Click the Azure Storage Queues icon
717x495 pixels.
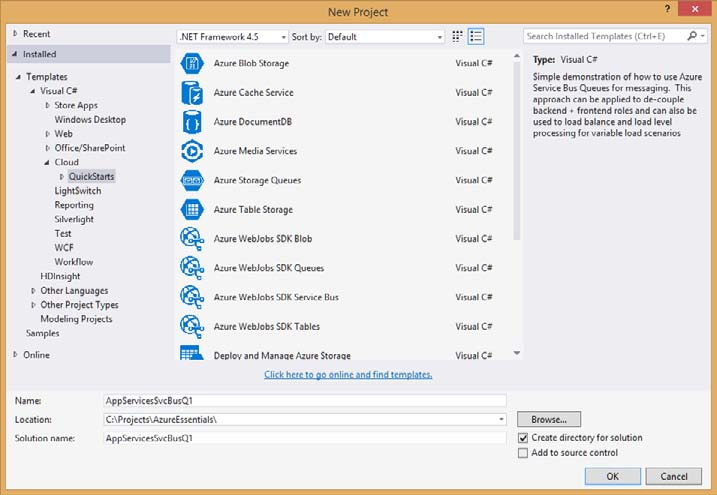pyautogui.click(x=192, y=180)
